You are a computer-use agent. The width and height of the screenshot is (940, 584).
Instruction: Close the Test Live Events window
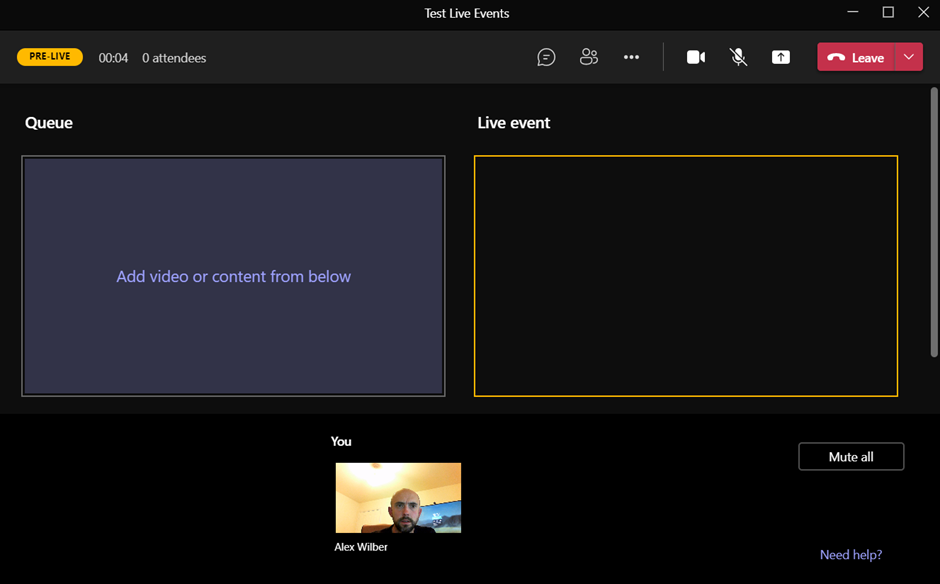923,13
